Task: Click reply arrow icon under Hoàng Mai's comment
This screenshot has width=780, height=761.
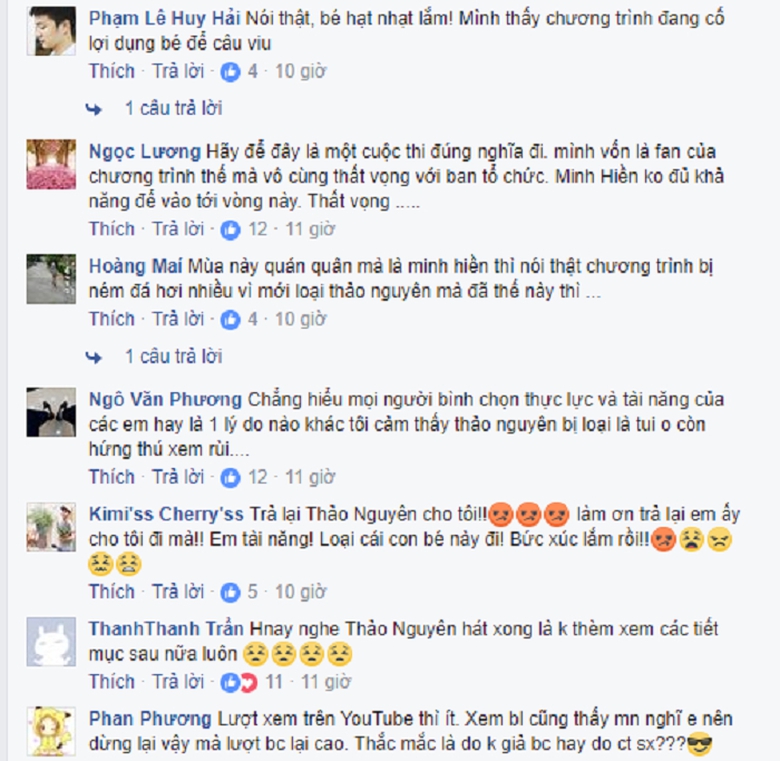Action: [x=94, y=357]
